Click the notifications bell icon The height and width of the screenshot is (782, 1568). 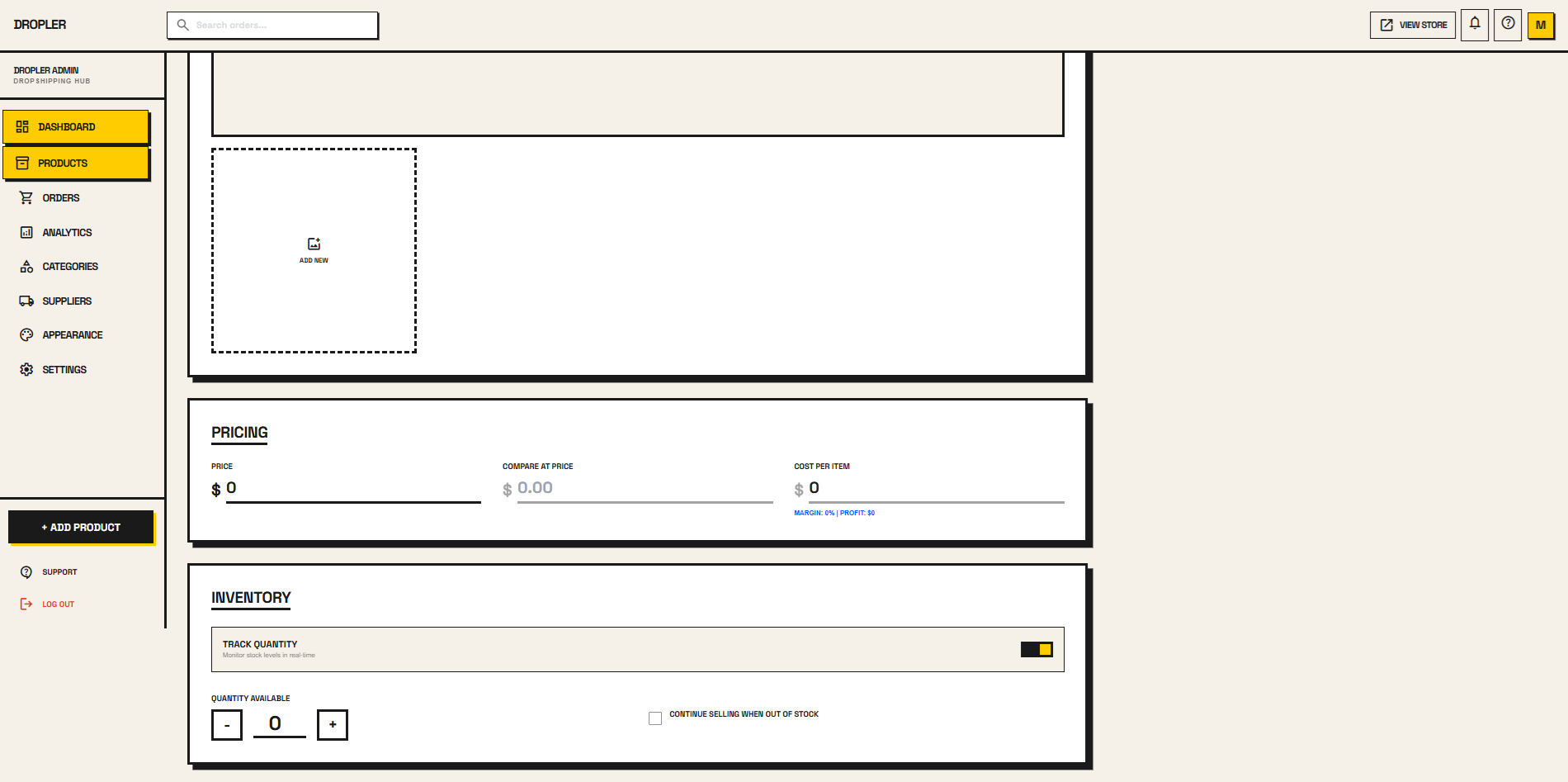1474,24
